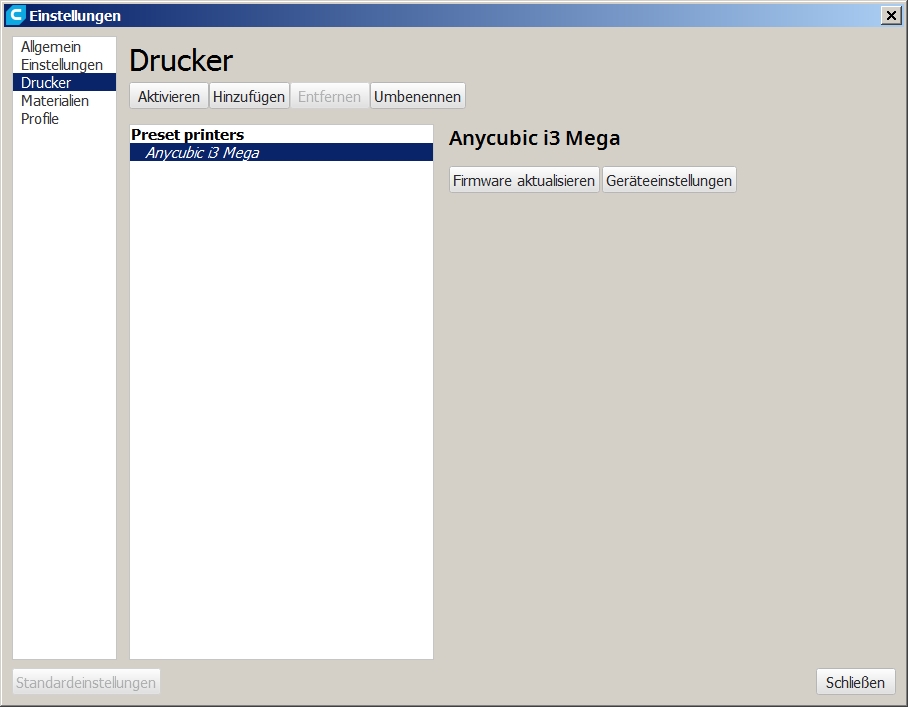
Task: Click the greyed-out Entfernen button
Action: (x=329, y=97)
